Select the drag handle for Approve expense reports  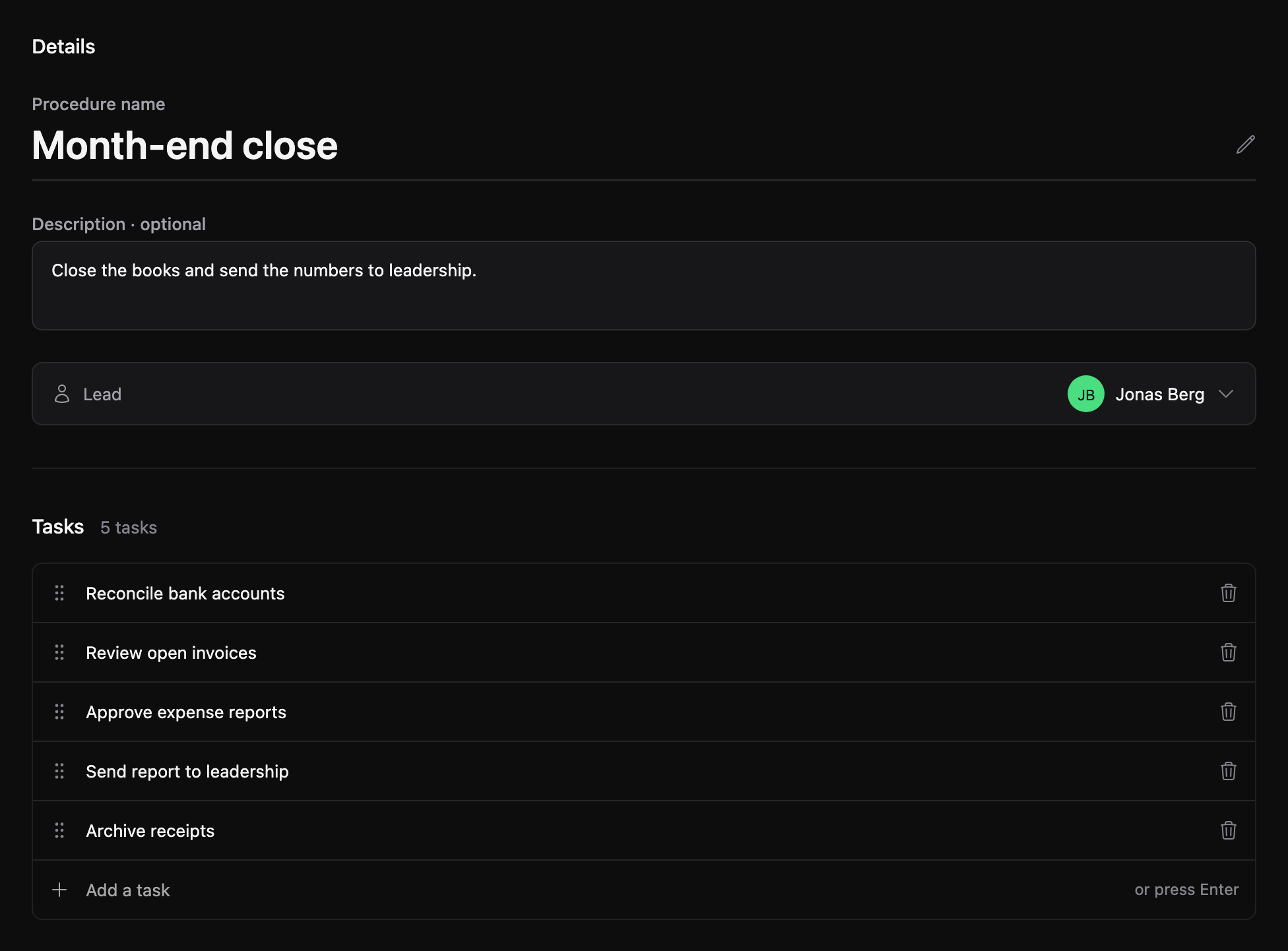click(x=59, y=712)
